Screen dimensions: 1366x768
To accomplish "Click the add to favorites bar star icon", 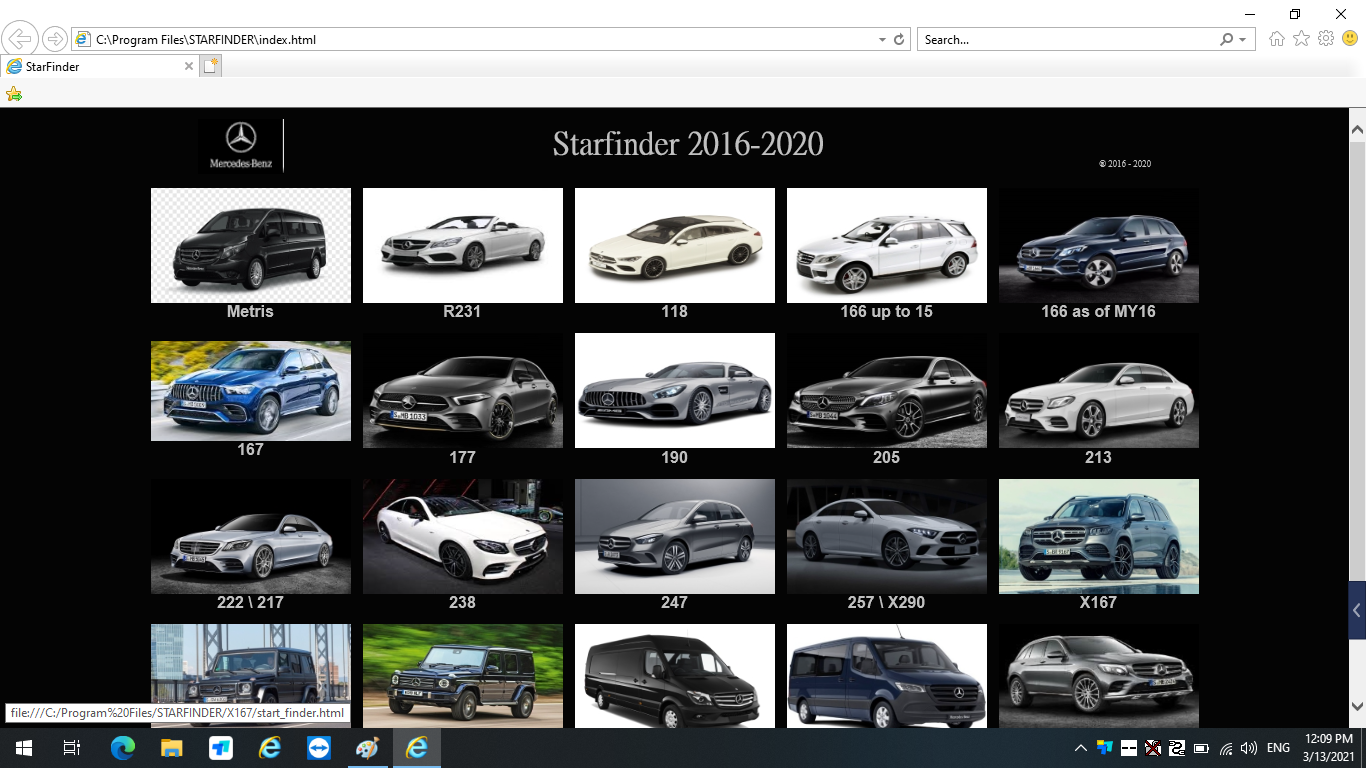I will [x=14, y=94].
